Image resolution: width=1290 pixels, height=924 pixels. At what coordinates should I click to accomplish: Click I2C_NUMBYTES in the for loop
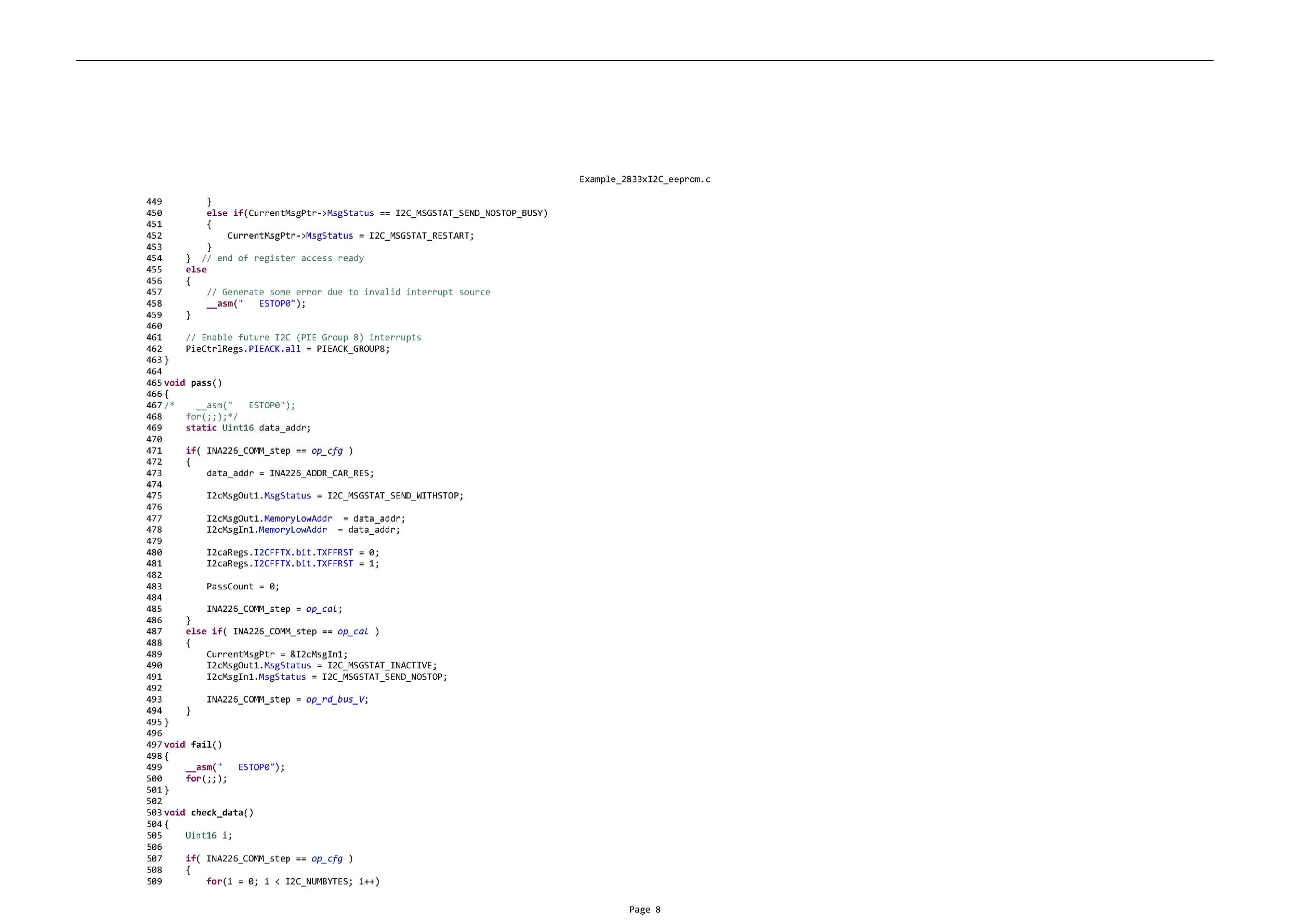[316, 881]
